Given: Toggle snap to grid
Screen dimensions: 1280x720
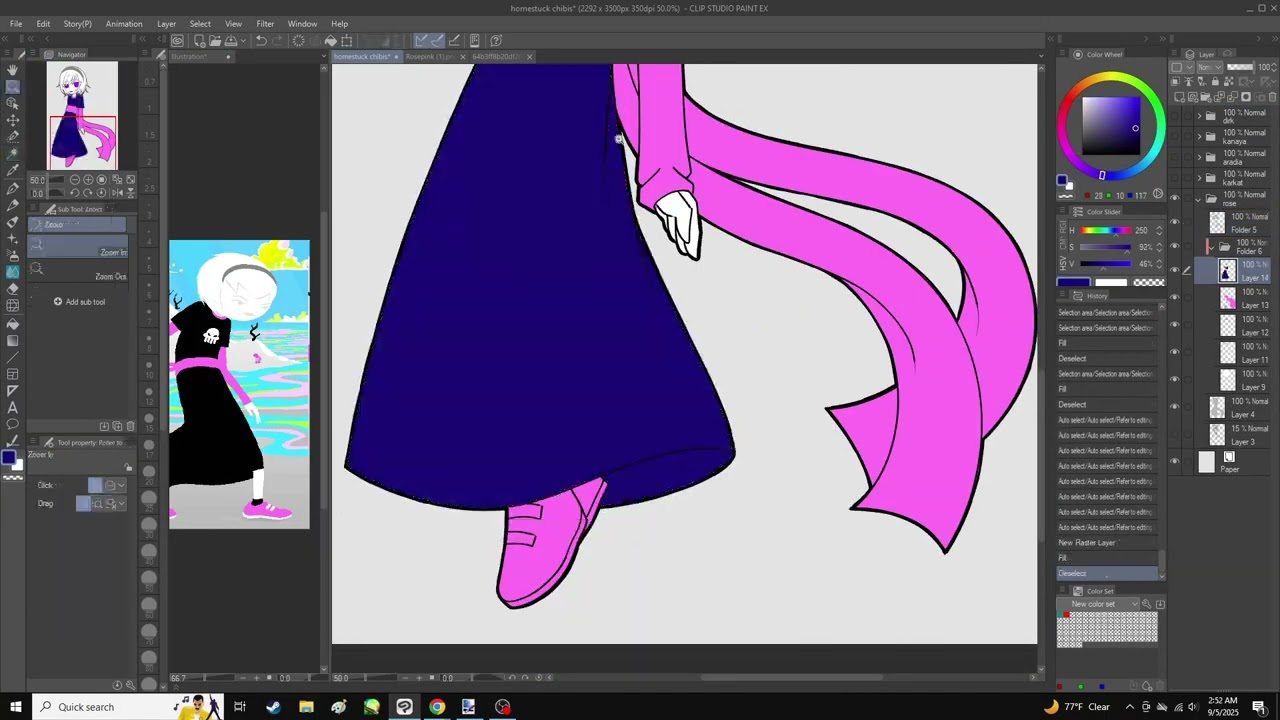Looking at the screenshot, I should [x=454, y=40].
